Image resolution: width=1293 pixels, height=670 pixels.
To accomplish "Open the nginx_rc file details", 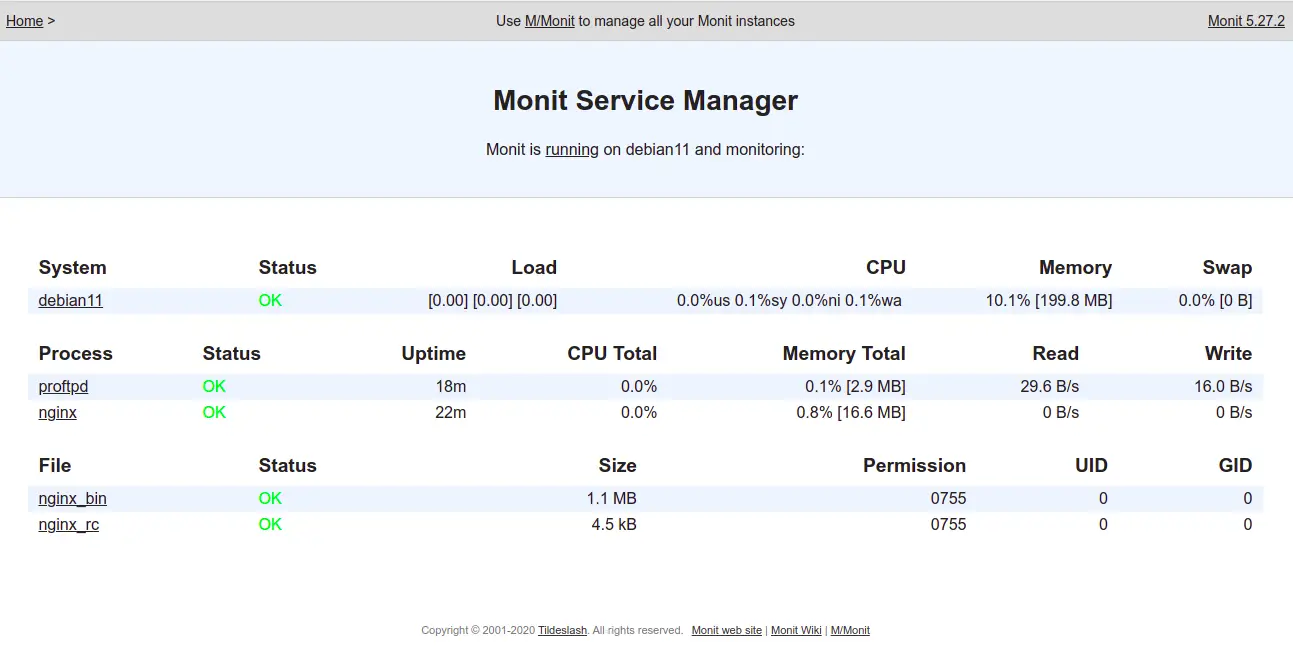I will [69, 524].
